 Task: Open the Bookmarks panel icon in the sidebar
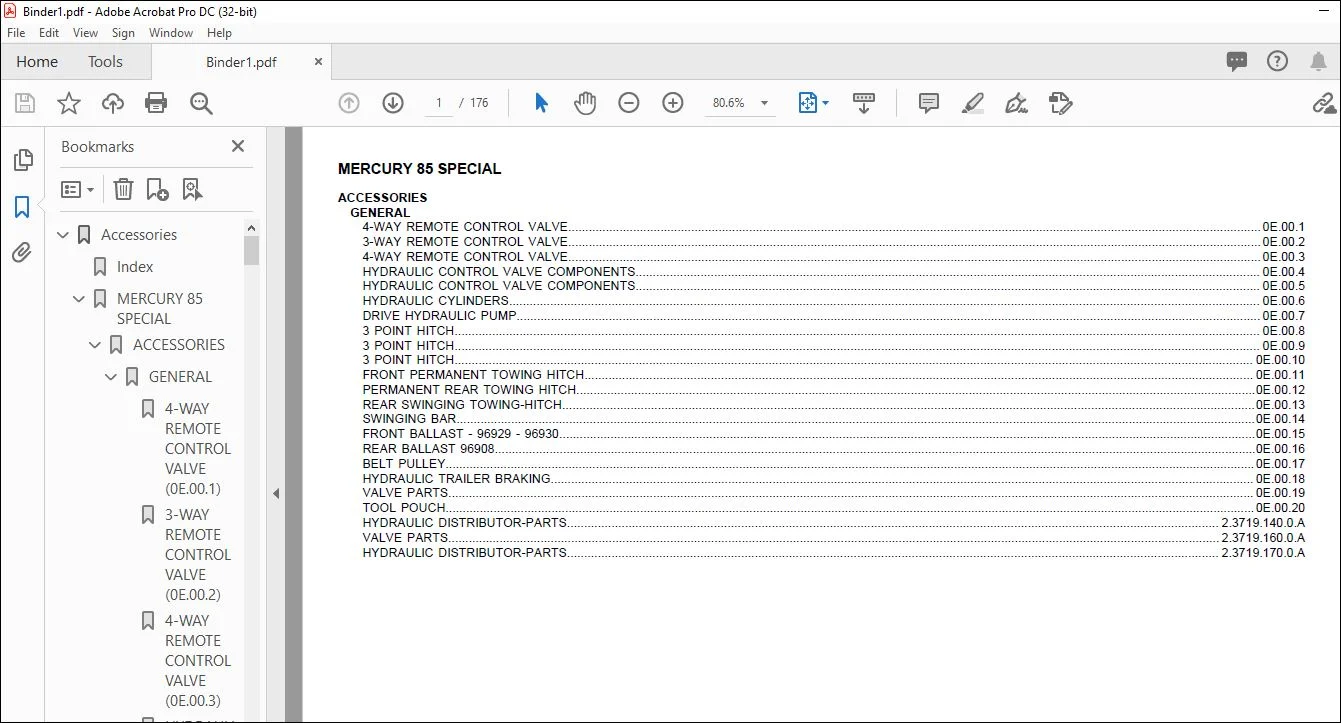click(x=22, y=207)
